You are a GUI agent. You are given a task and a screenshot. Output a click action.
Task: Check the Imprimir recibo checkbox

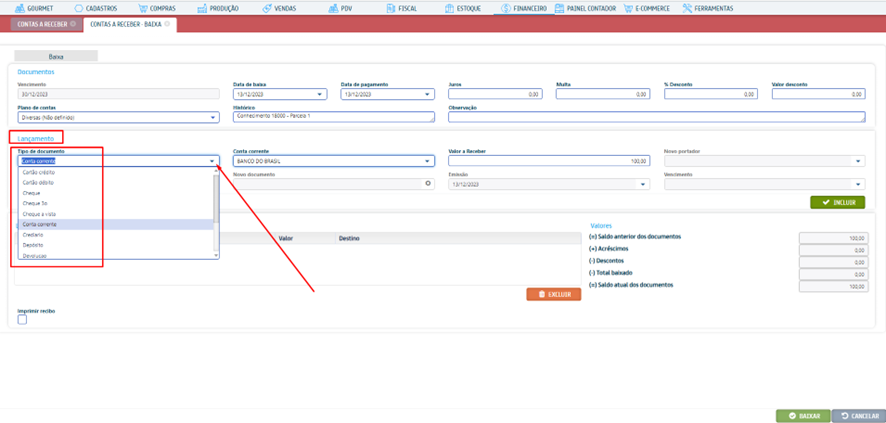(x=22, y=320)
